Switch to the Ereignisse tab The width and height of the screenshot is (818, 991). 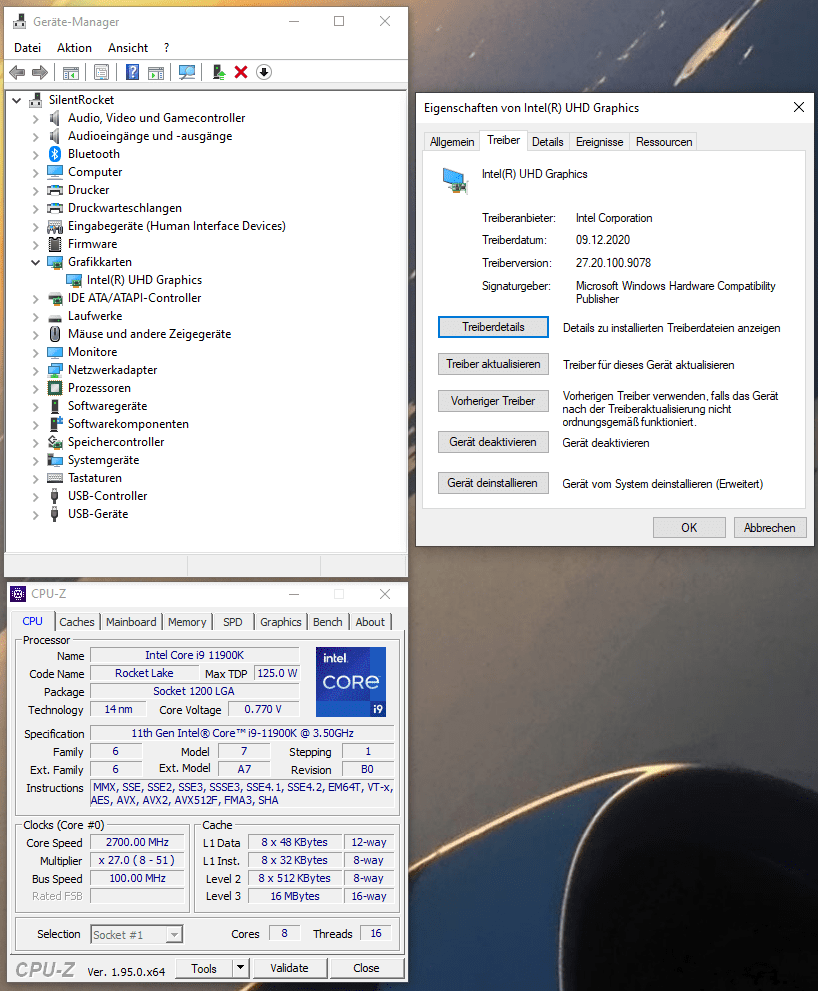599,142
